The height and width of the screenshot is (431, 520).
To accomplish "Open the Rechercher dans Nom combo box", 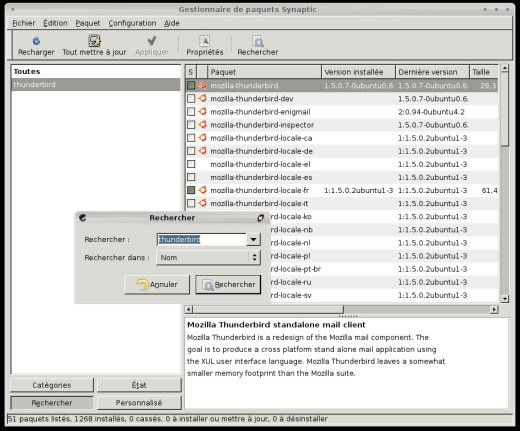I will [208, 257].
